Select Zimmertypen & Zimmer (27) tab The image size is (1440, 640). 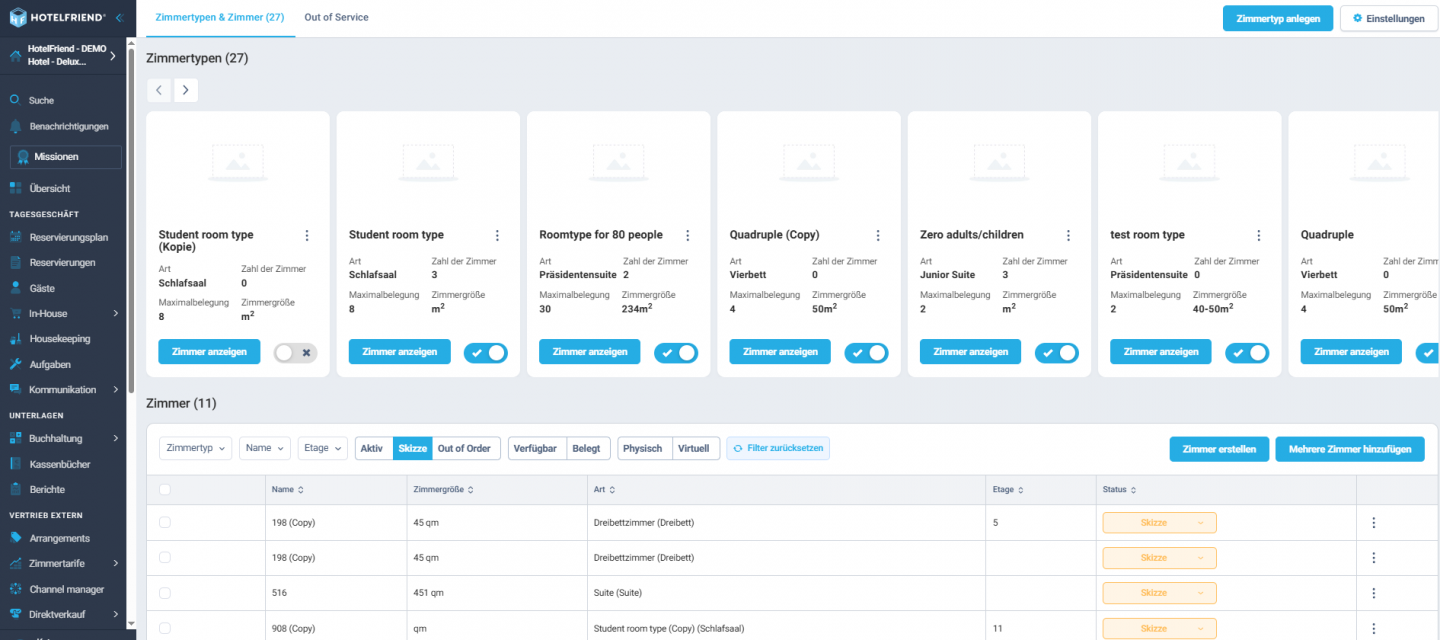pyautogui.click(x=220, y=17)
